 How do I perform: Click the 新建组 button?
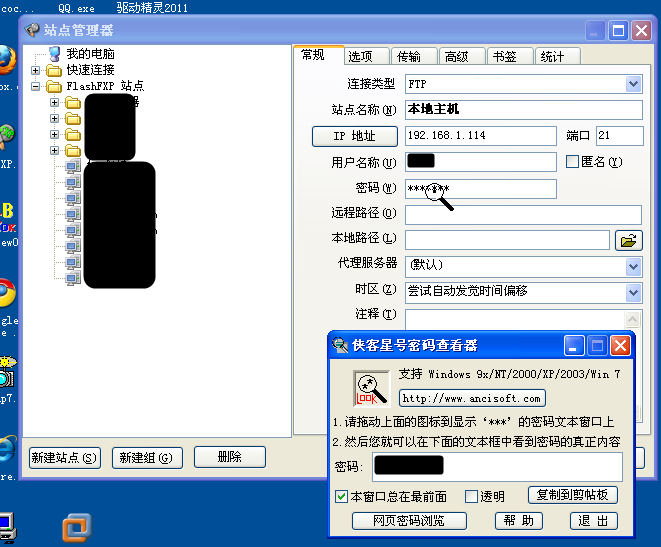click(147, 458)
